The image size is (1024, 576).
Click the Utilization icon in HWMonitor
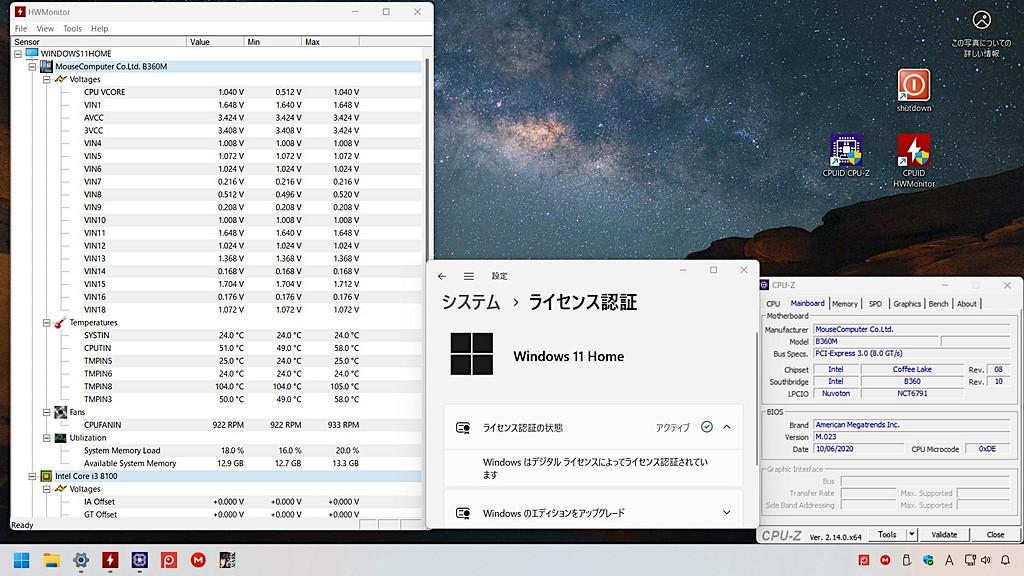60,438
